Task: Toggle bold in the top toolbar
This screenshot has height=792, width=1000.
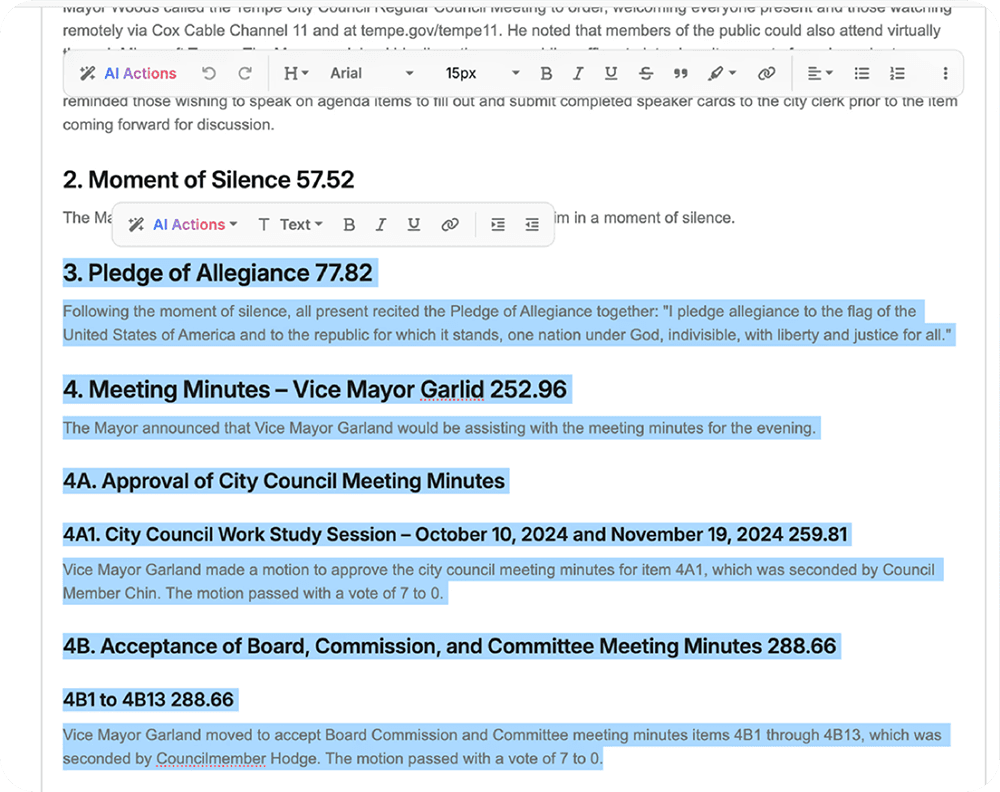Action: click(546, 73)
